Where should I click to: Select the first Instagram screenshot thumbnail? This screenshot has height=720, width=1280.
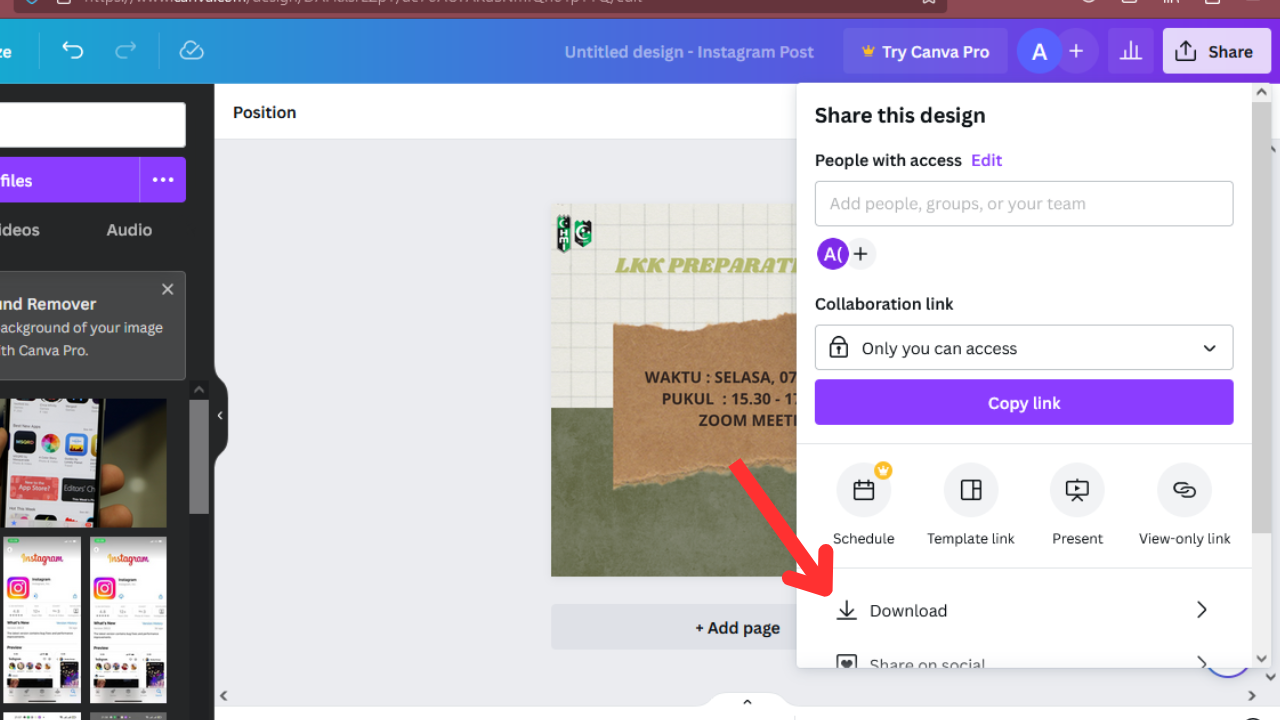(41, 620)
